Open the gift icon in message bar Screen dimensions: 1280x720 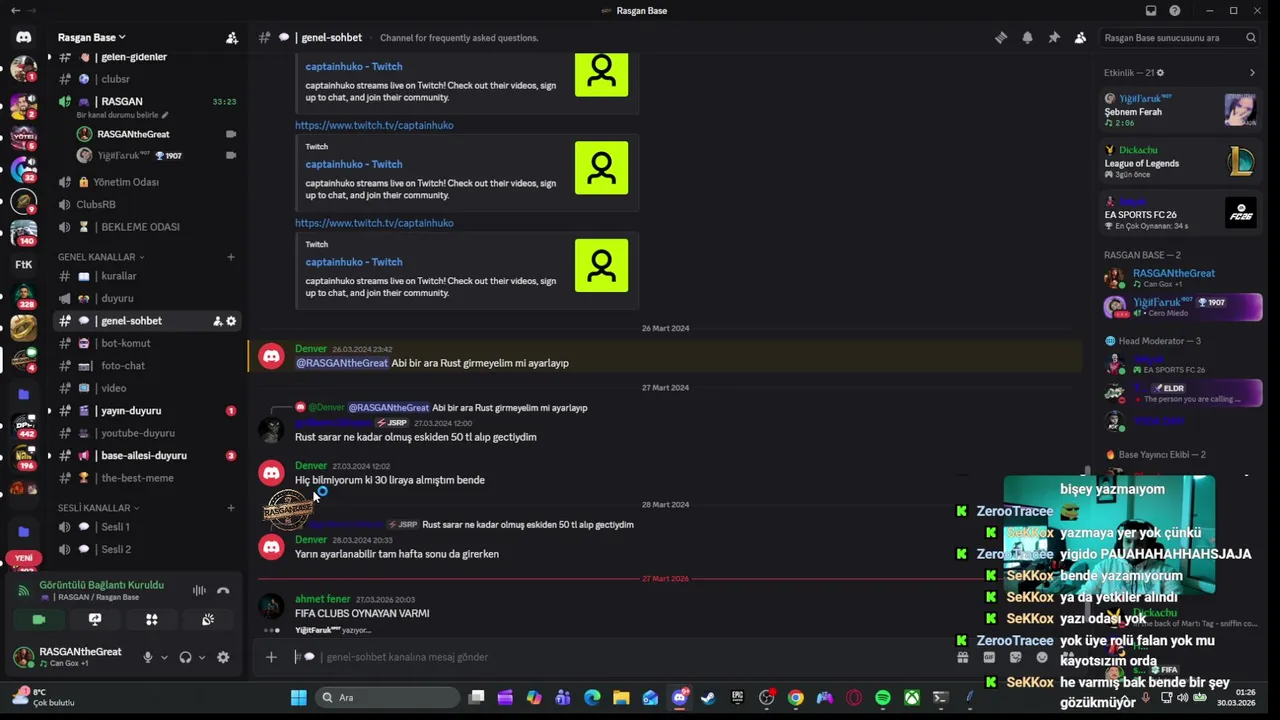click(962, 657)
